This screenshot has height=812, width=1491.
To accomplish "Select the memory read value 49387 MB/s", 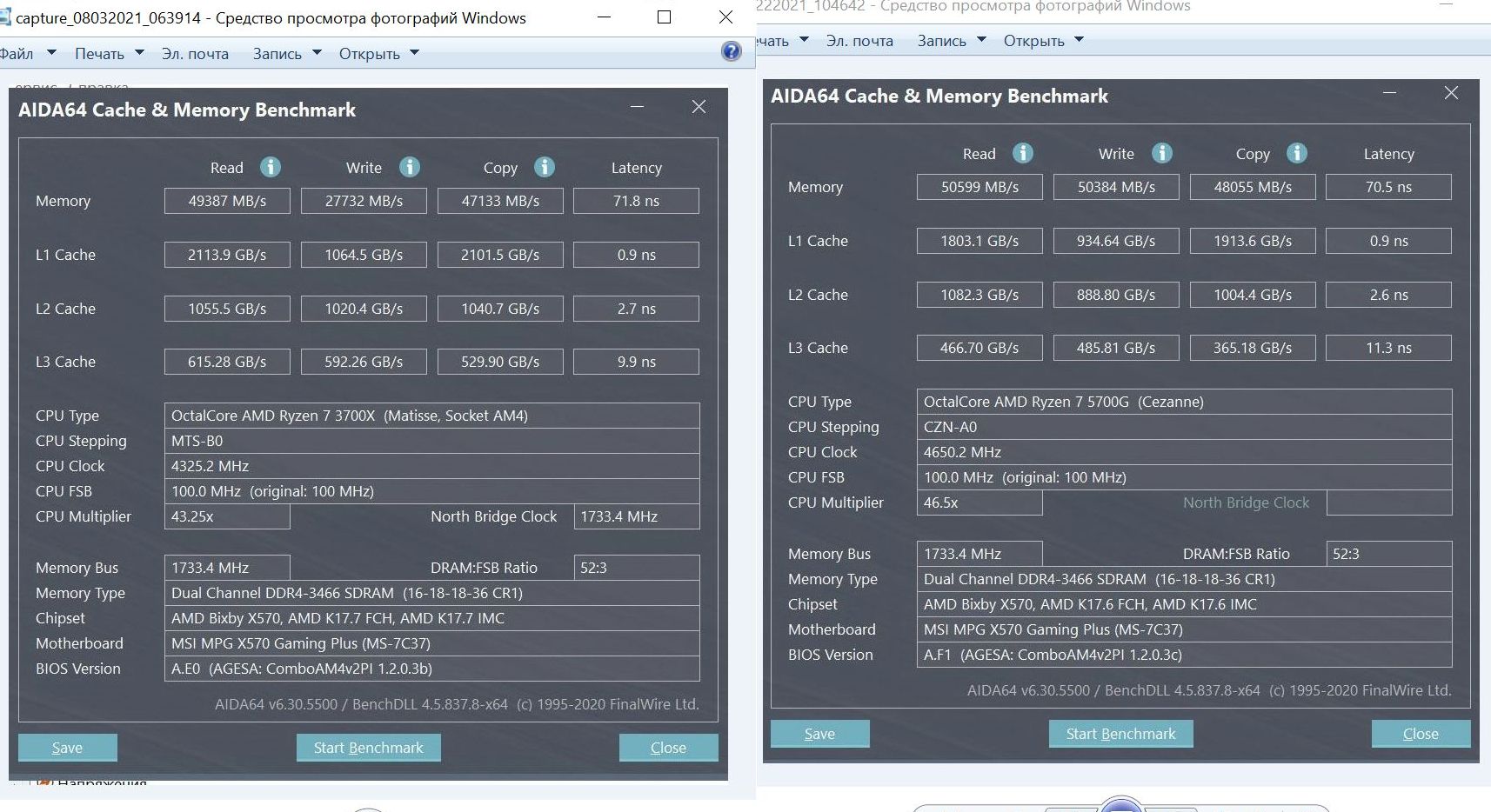I will coord(227,201).
